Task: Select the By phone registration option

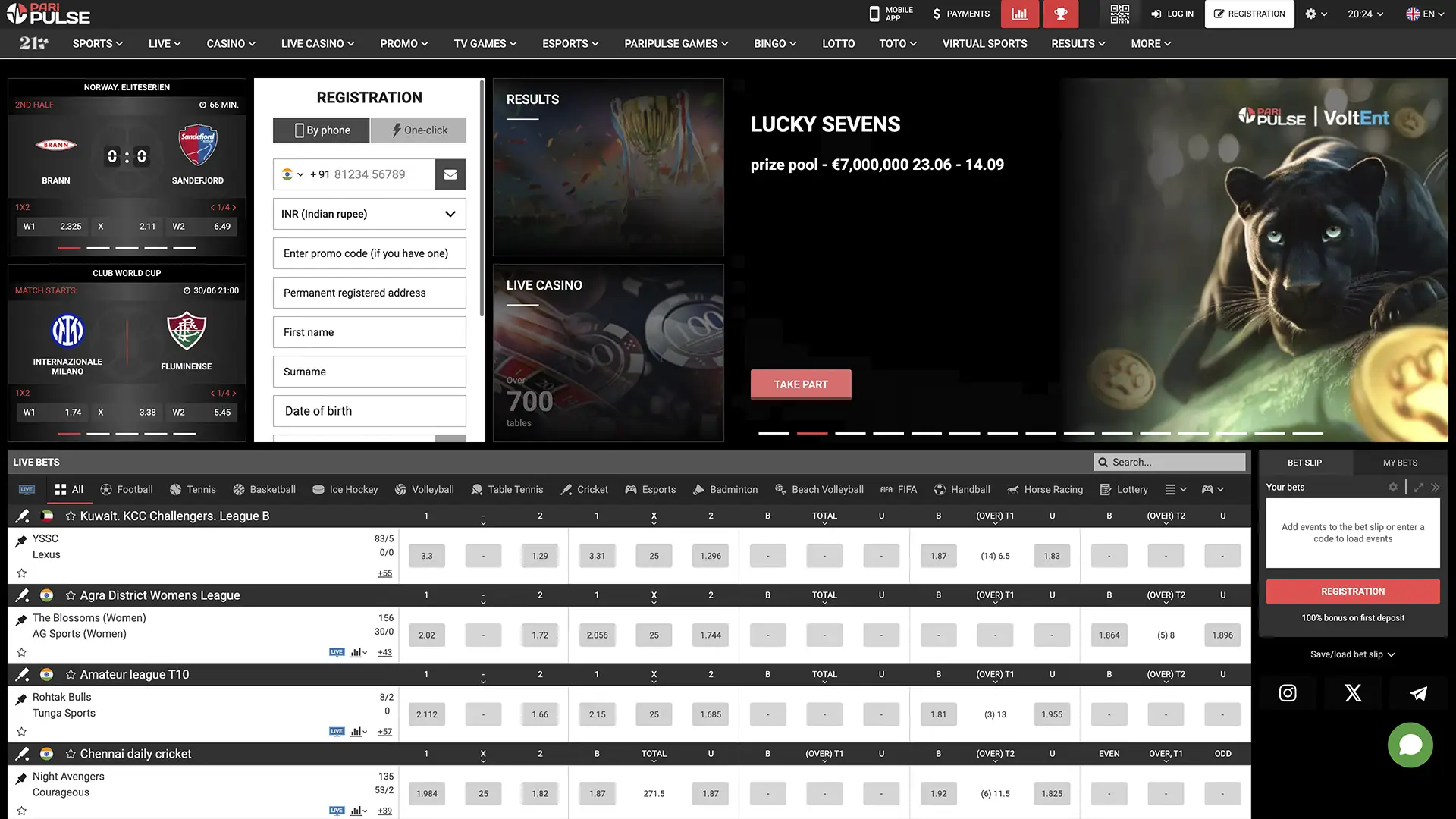Action: (x=322, y=130)
